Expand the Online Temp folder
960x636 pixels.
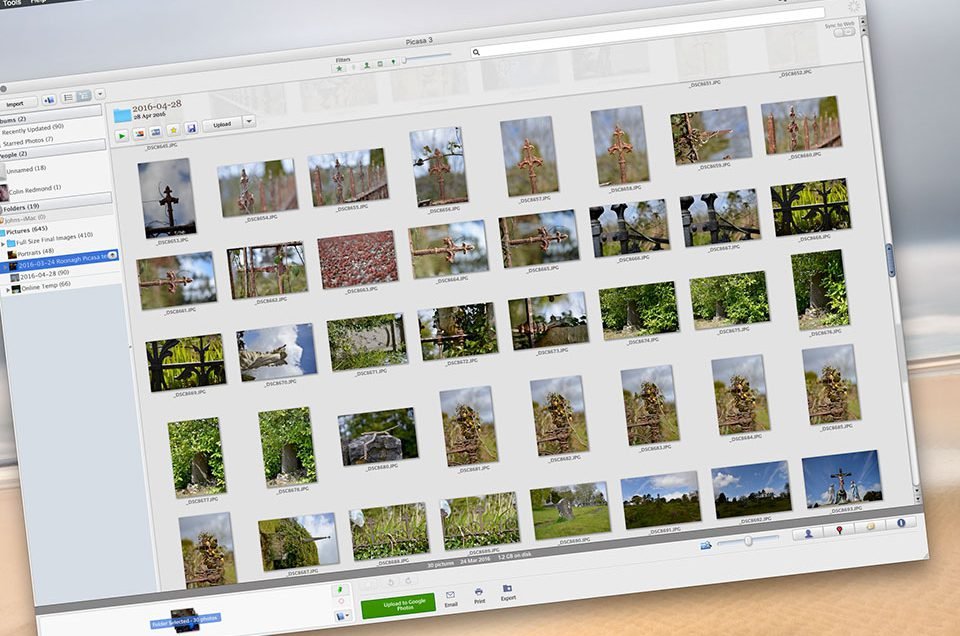8,290
